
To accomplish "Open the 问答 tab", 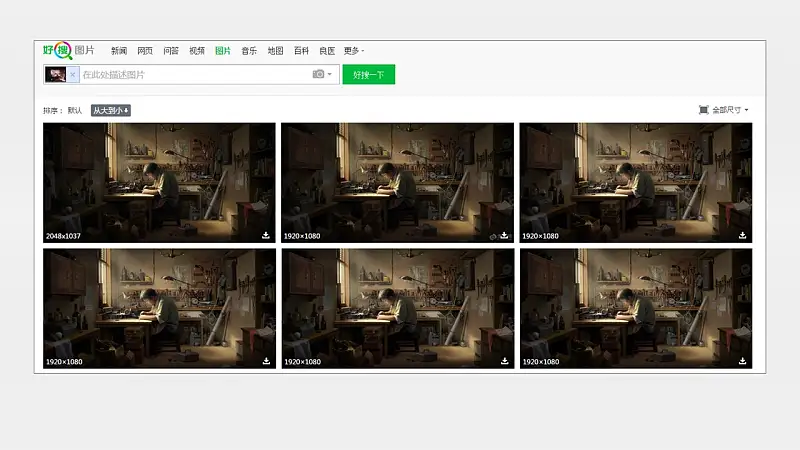I will [171, 51].
